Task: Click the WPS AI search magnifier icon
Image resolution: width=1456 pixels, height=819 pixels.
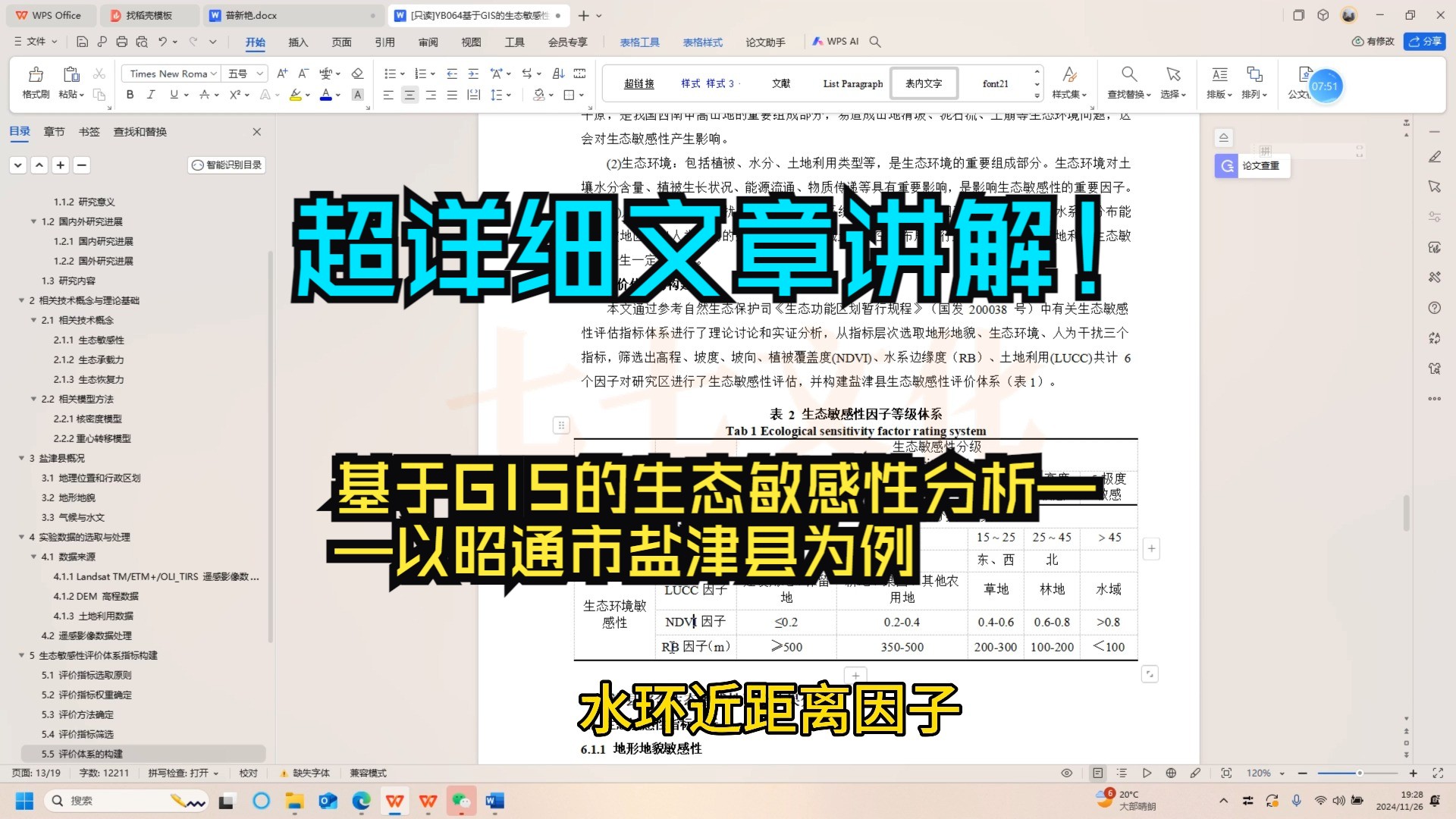Action: tap(875, 42)
